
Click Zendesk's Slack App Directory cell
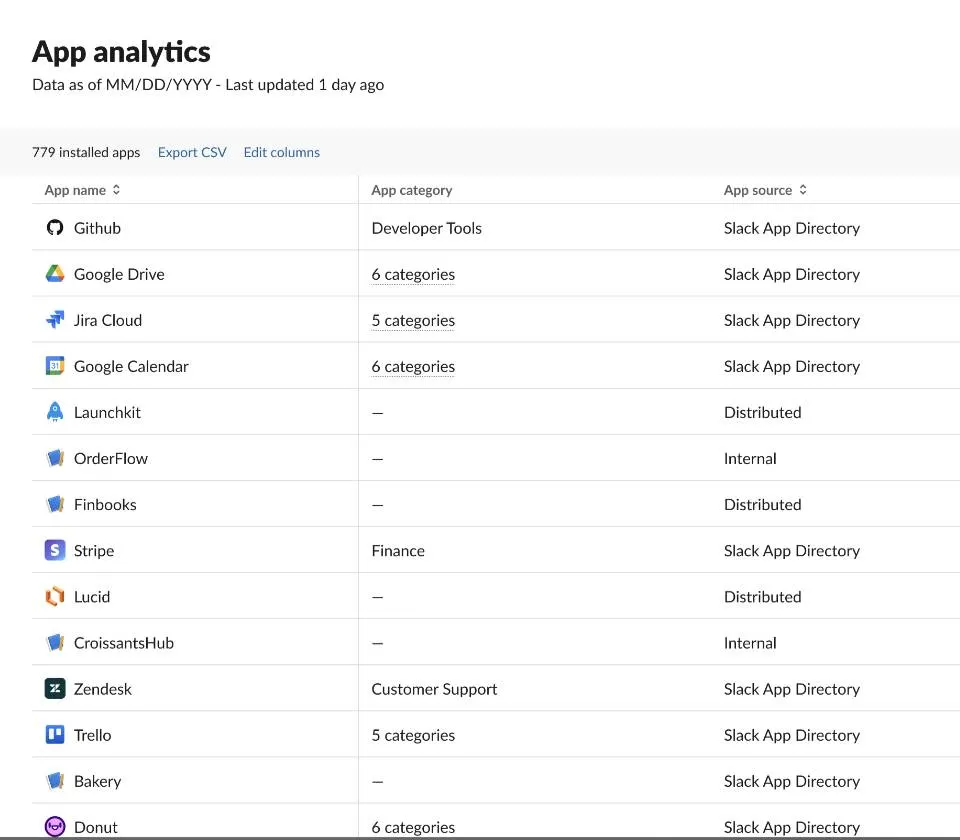(792, 689)
